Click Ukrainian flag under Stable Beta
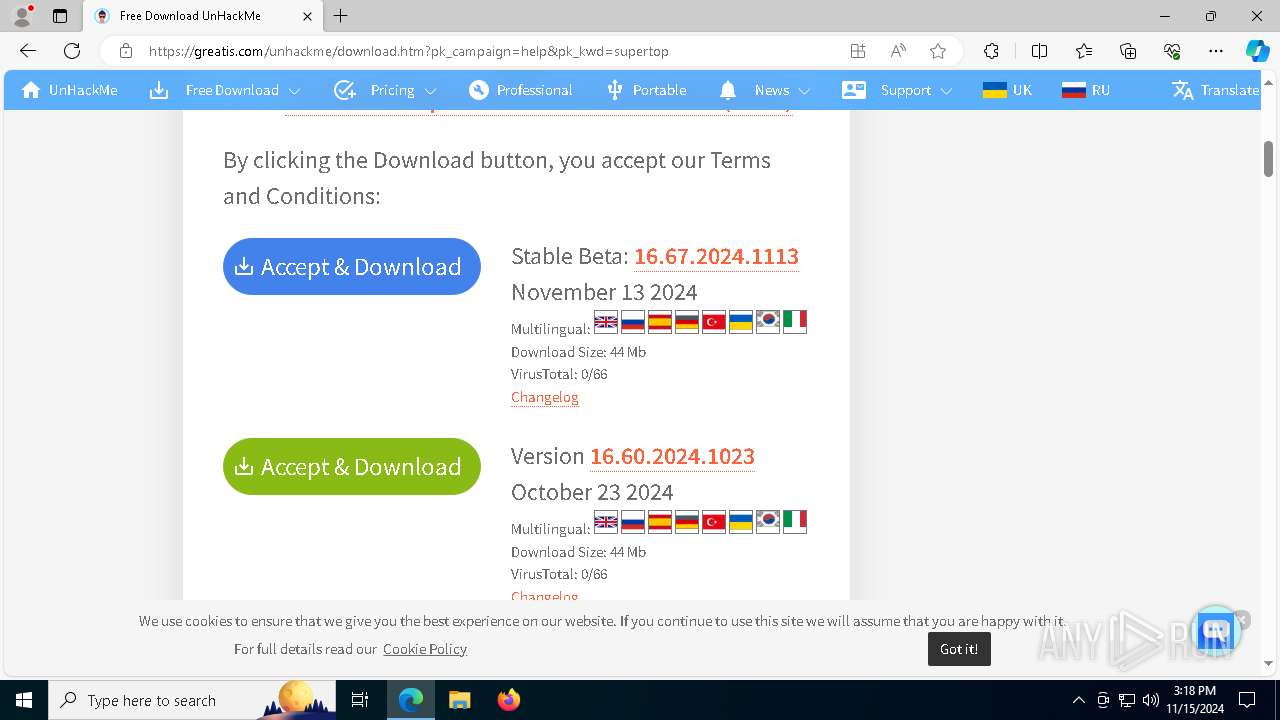 (741, 321)
